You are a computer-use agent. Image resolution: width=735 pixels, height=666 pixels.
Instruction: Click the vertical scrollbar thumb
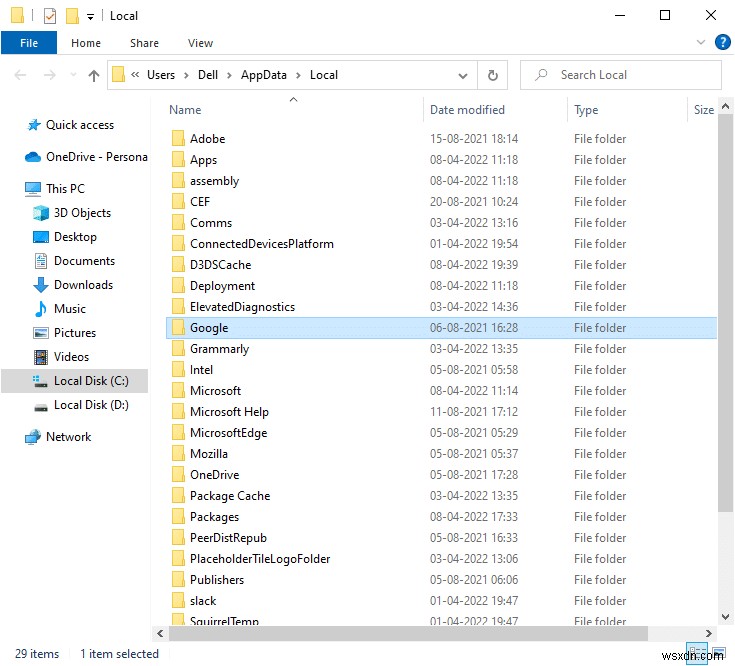click(x=725, y=314)
